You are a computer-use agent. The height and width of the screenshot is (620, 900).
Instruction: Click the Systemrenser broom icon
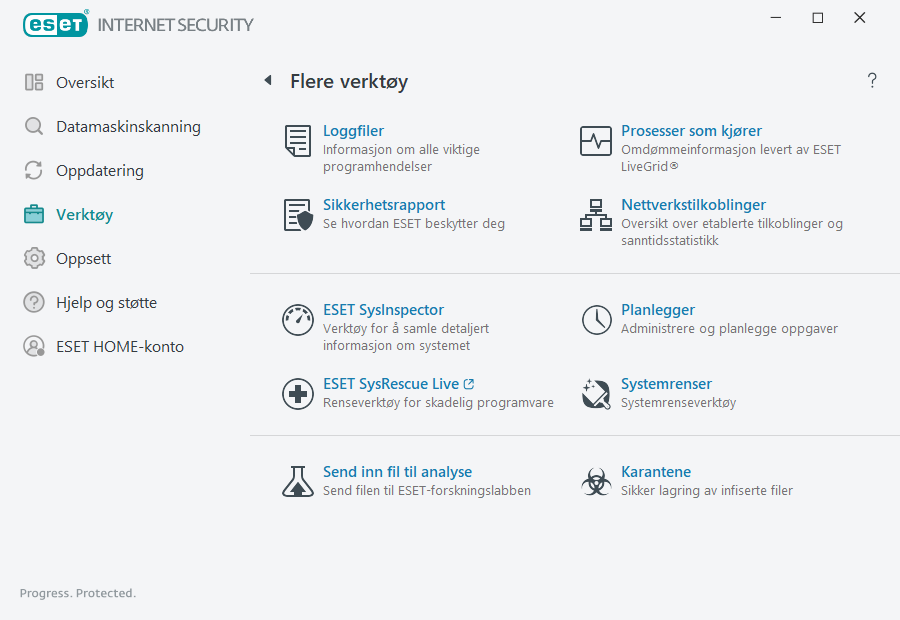[x=596, y=393]
